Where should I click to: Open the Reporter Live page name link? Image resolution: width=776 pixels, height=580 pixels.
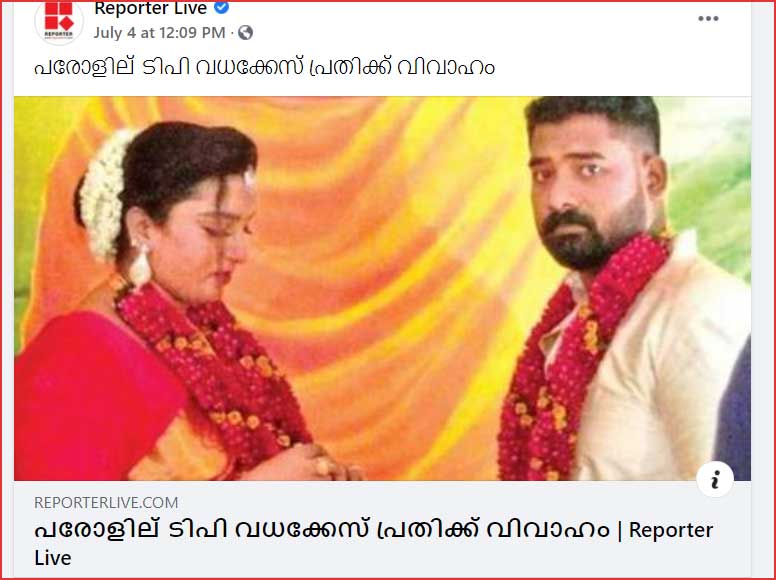pos(150,8)
